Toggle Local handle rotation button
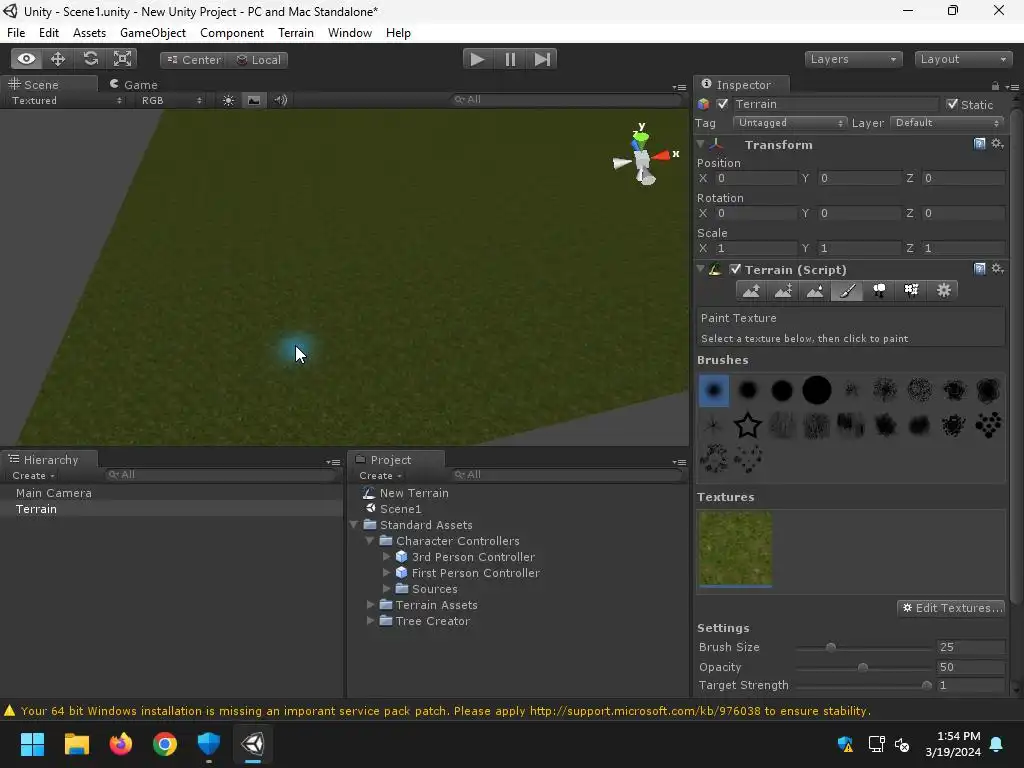This screenshot has width=1024, height=768. coord(259,59)
